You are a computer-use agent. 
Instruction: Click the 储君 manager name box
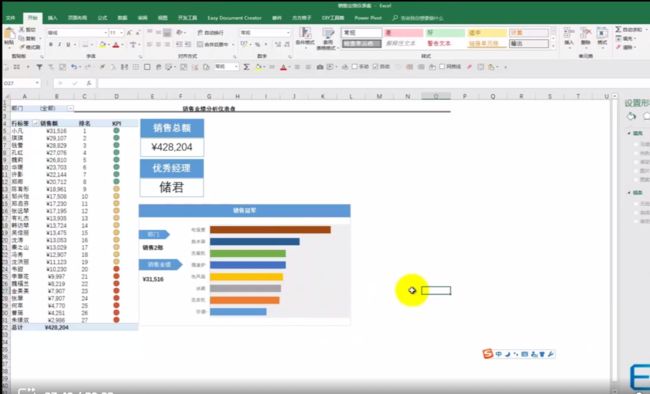pyautogui.click(x=172, y=187)
